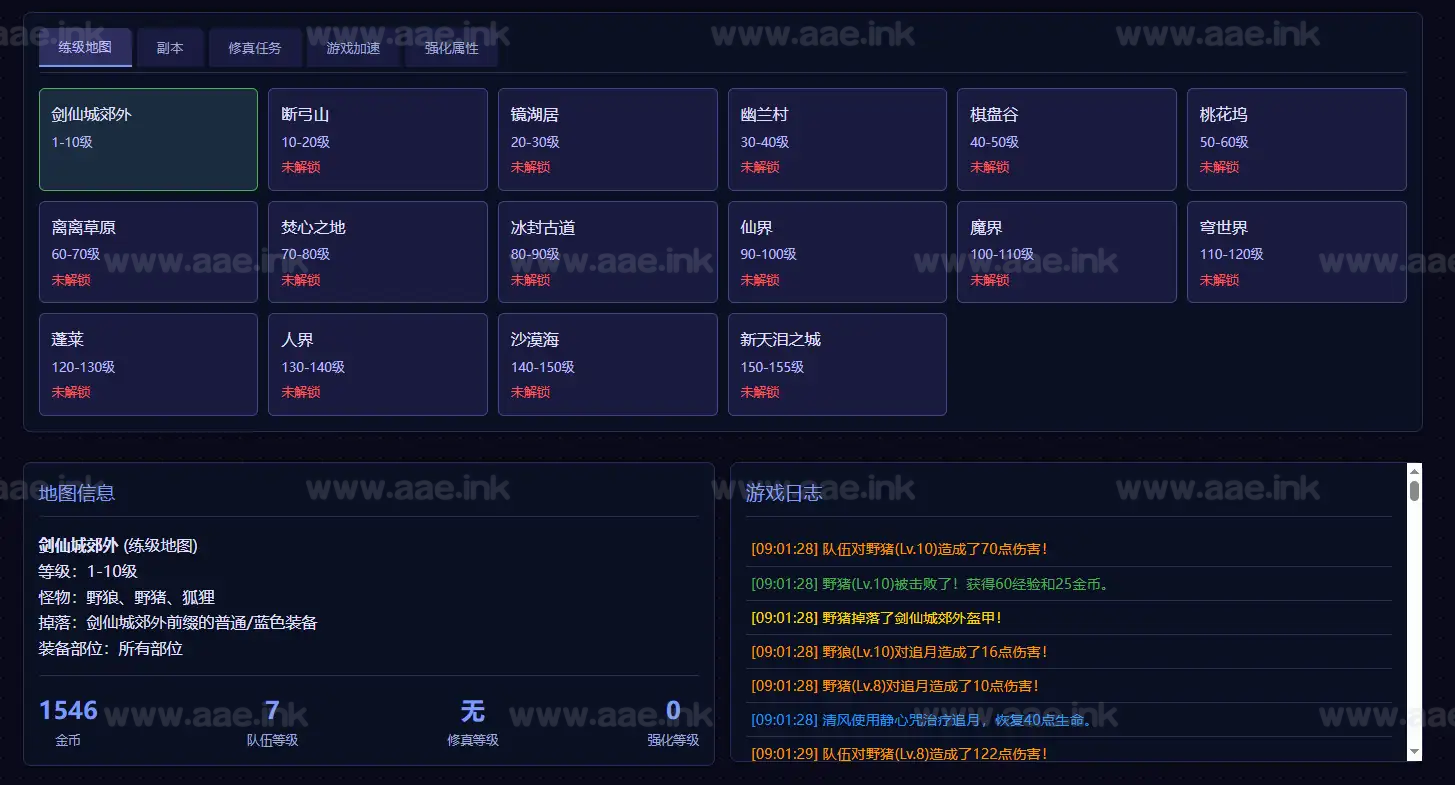The image size is (1455, 785).
Task: Switch to the 副本 tab
Action: [170, 47]
